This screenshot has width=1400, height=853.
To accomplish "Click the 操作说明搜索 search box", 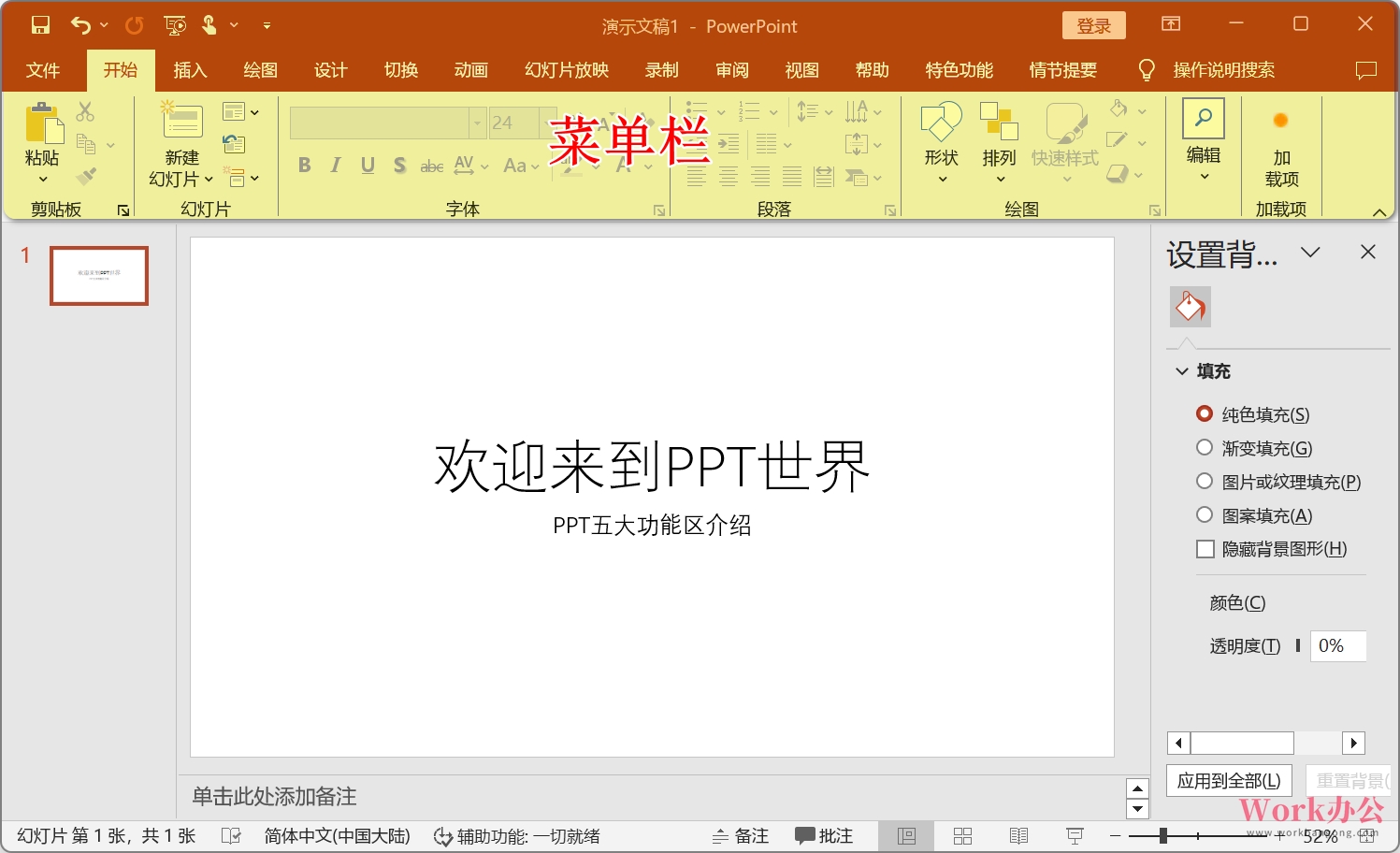I will [x=1223, y=70].
